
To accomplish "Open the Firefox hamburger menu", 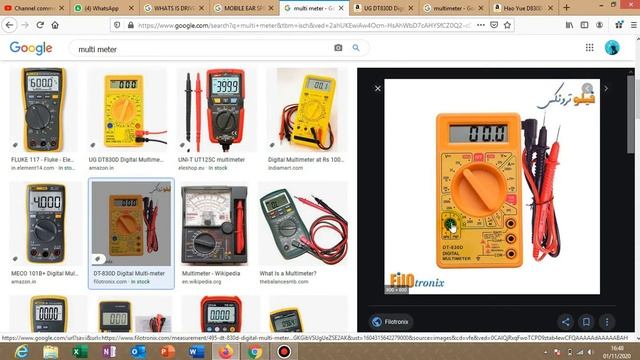I will [x=634, y=25].
